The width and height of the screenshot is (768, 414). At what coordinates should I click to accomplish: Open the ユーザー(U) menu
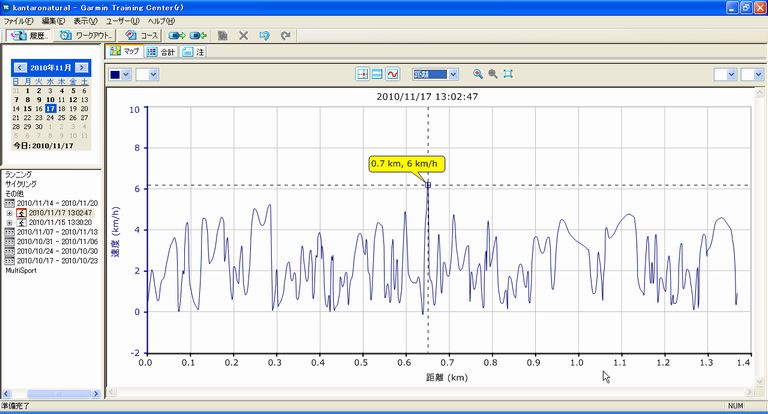pyautogui.click(x=122, y=21)
